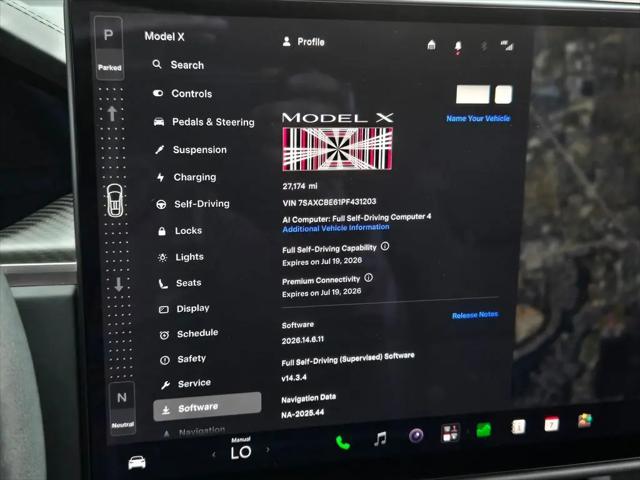Open the green app icon in the dock
Screen dimensions: 640x480
coord(484,430)
